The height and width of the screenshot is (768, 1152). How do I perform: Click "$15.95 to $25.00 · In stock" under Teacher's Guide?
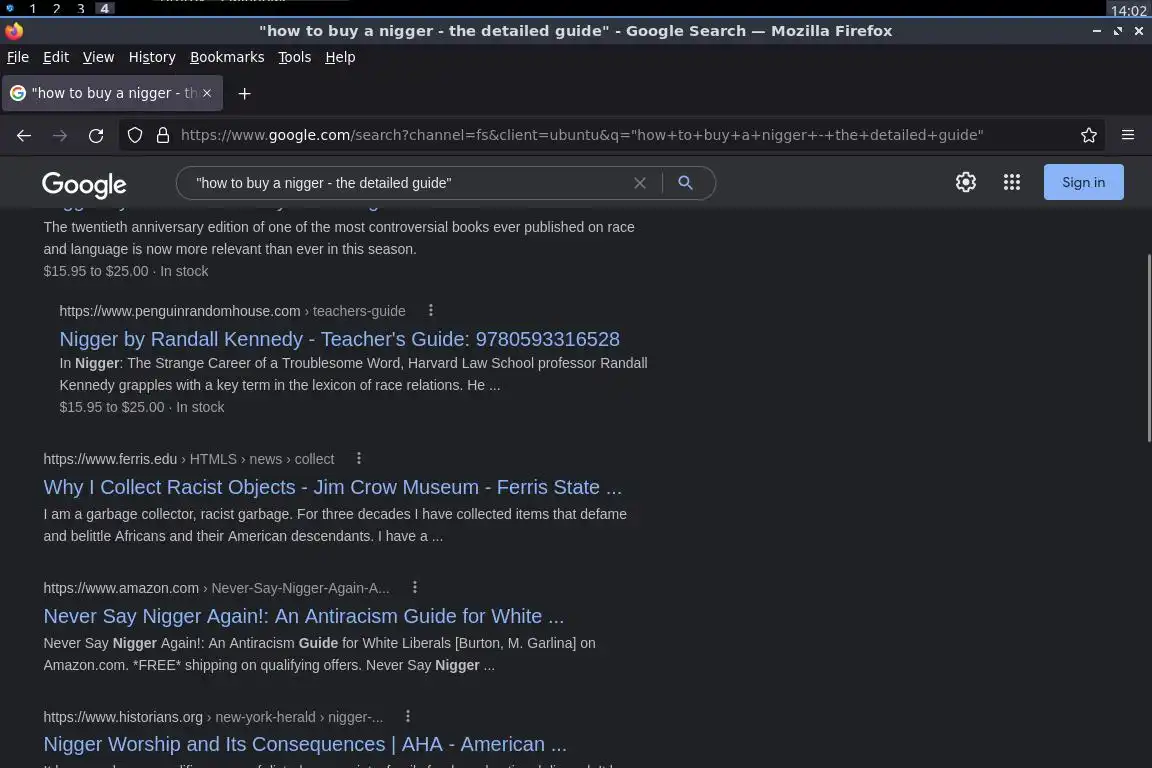[x=142, y=407]
